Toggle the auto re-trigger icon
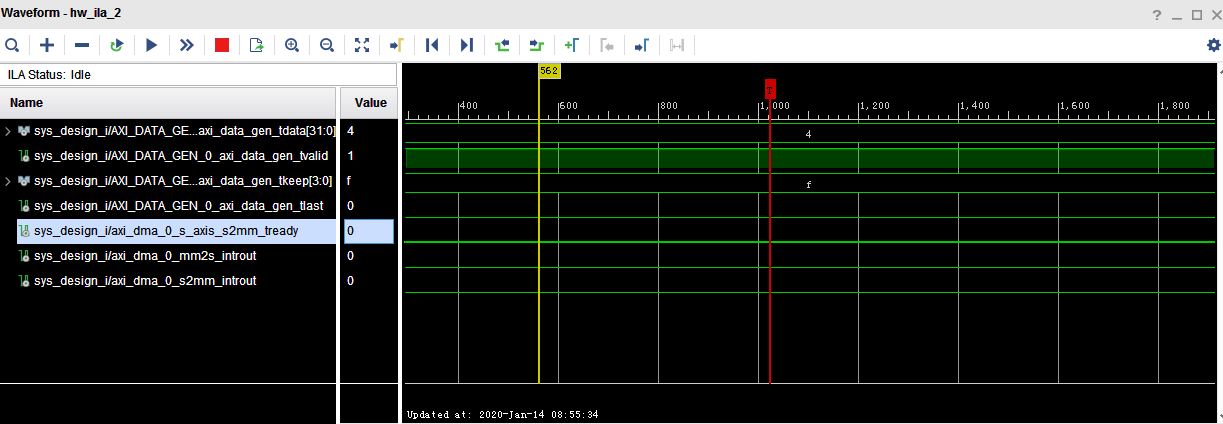 click(x=117, y=45)
